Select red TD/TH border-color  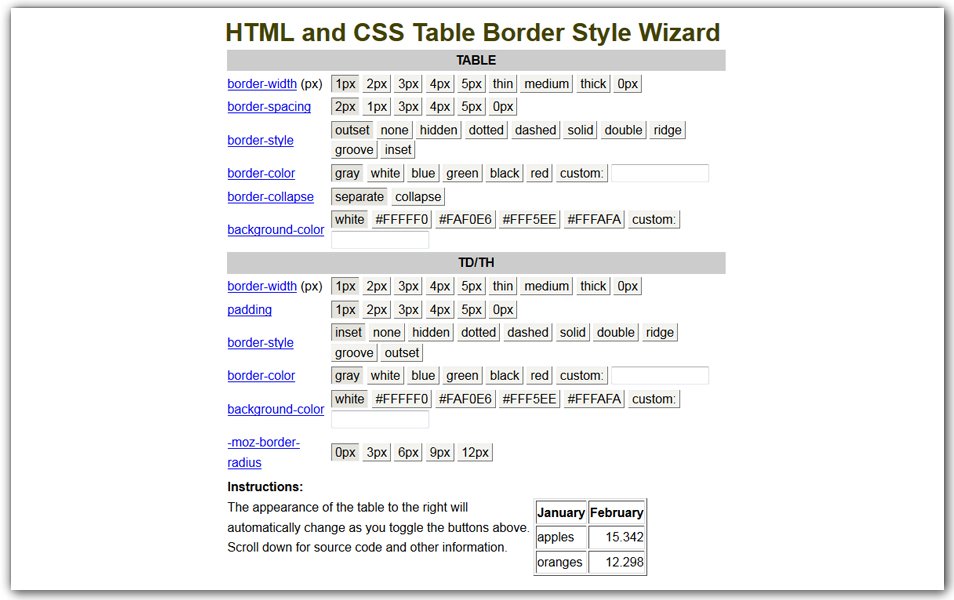tap(538, 375)
